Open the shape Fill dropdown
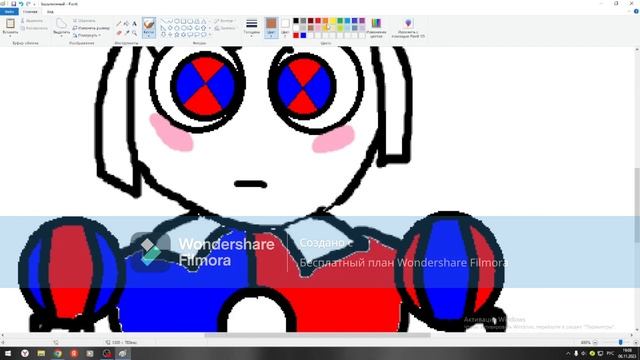 click(225, 28)
